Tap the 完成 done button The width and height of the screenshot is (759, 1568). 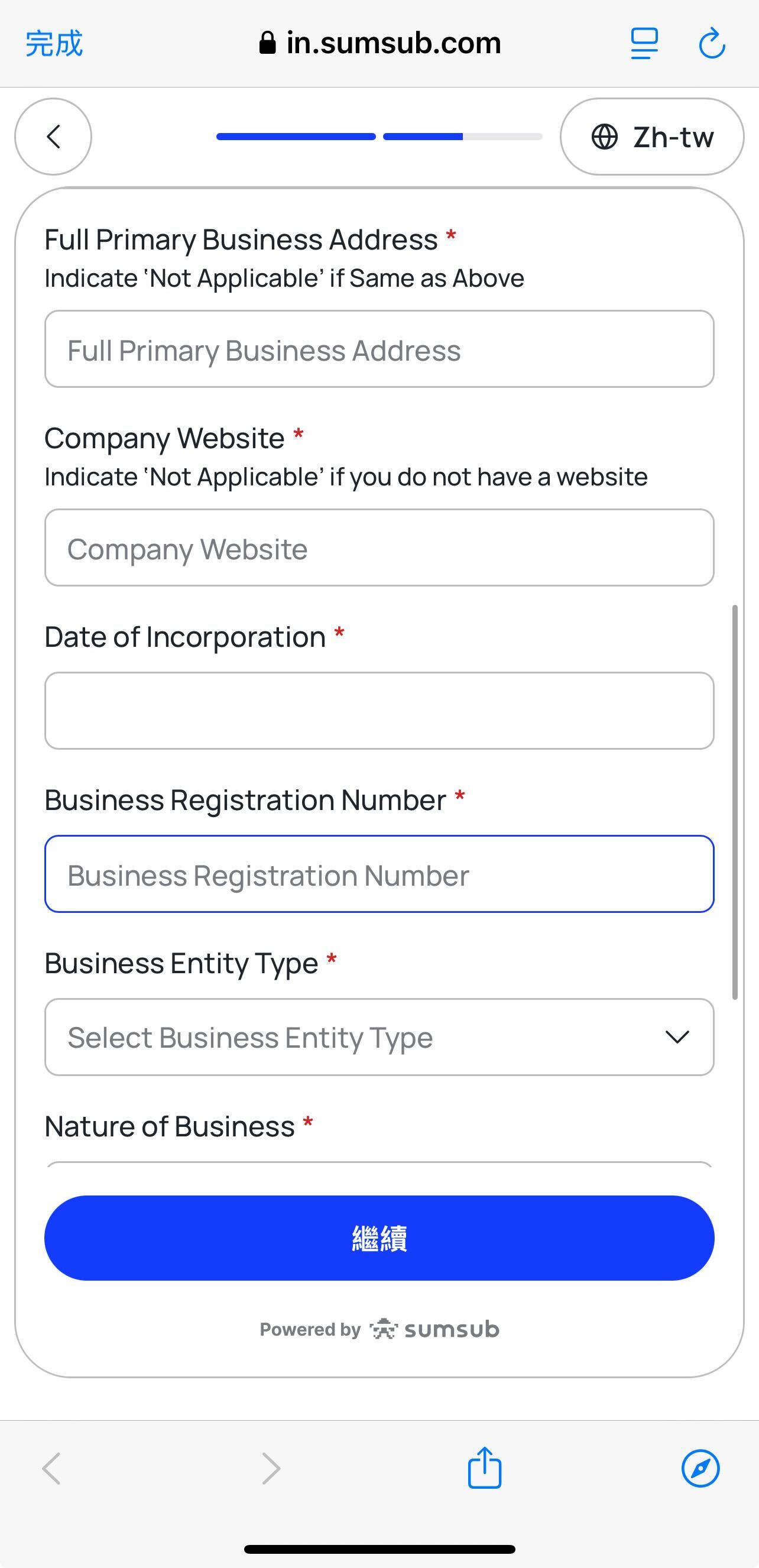(x=54, y=44)
